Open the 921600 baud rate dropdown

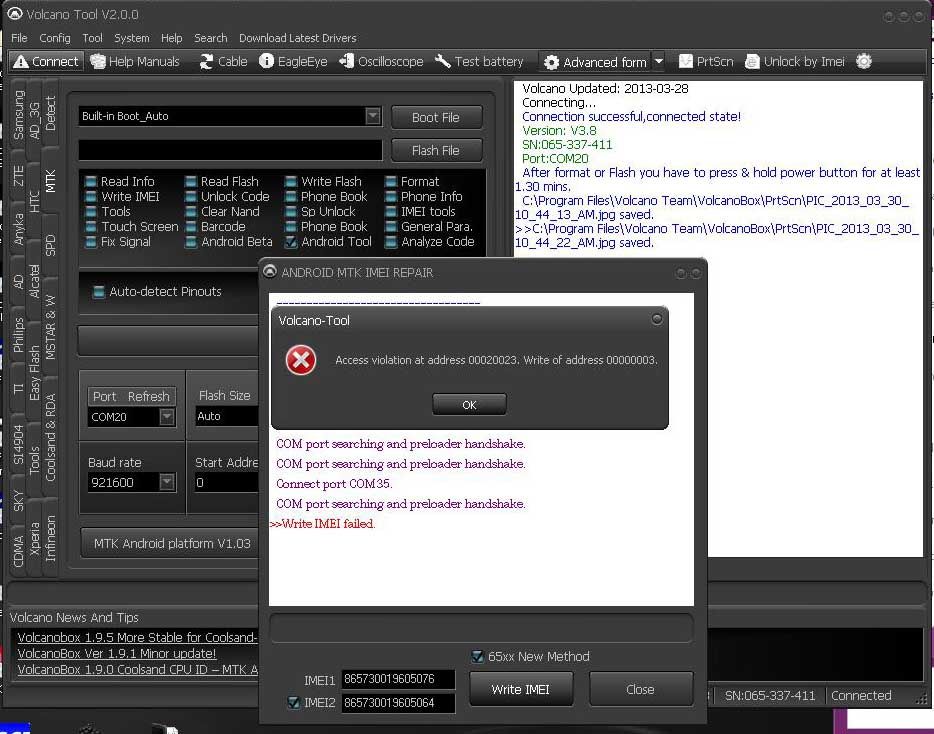click(x=167, y=482)
